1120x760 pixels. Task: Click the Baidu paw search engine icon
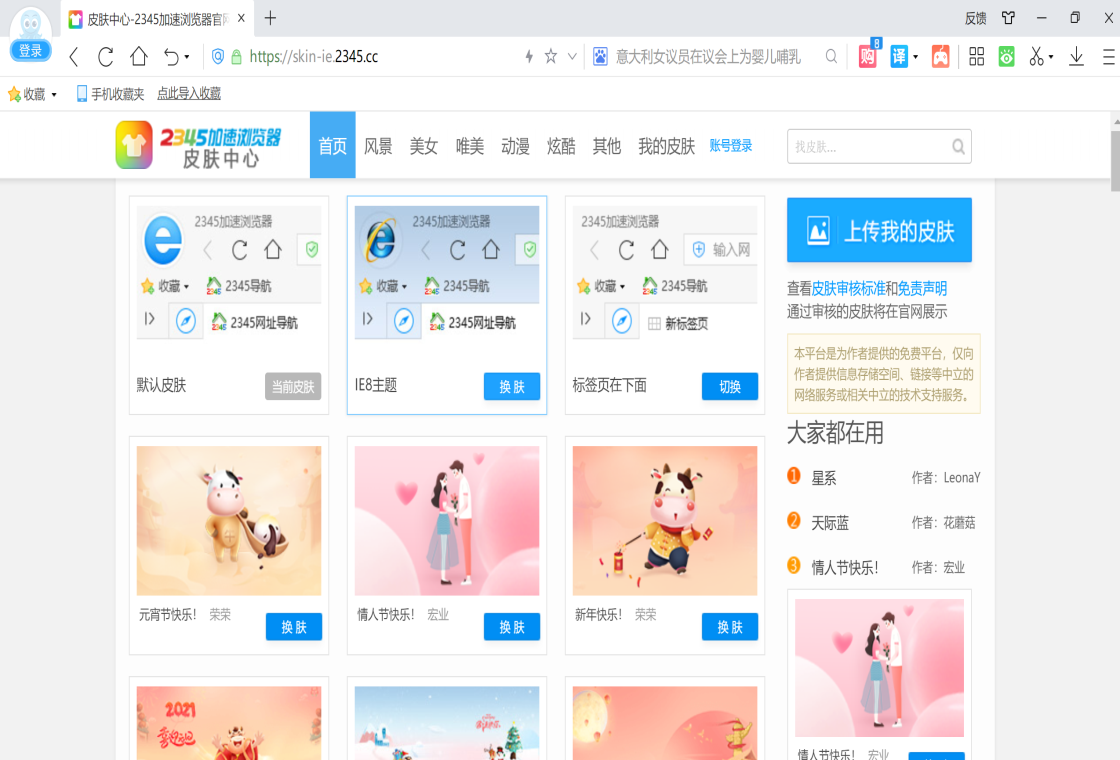click(x=601, y=56)
